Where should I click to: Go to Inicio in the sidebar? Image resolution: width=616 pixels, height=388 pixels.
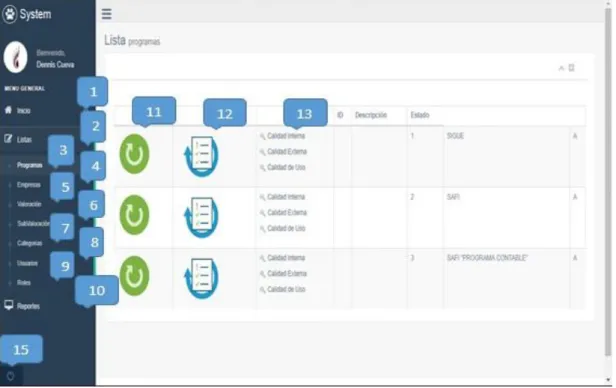coord(23,111)
